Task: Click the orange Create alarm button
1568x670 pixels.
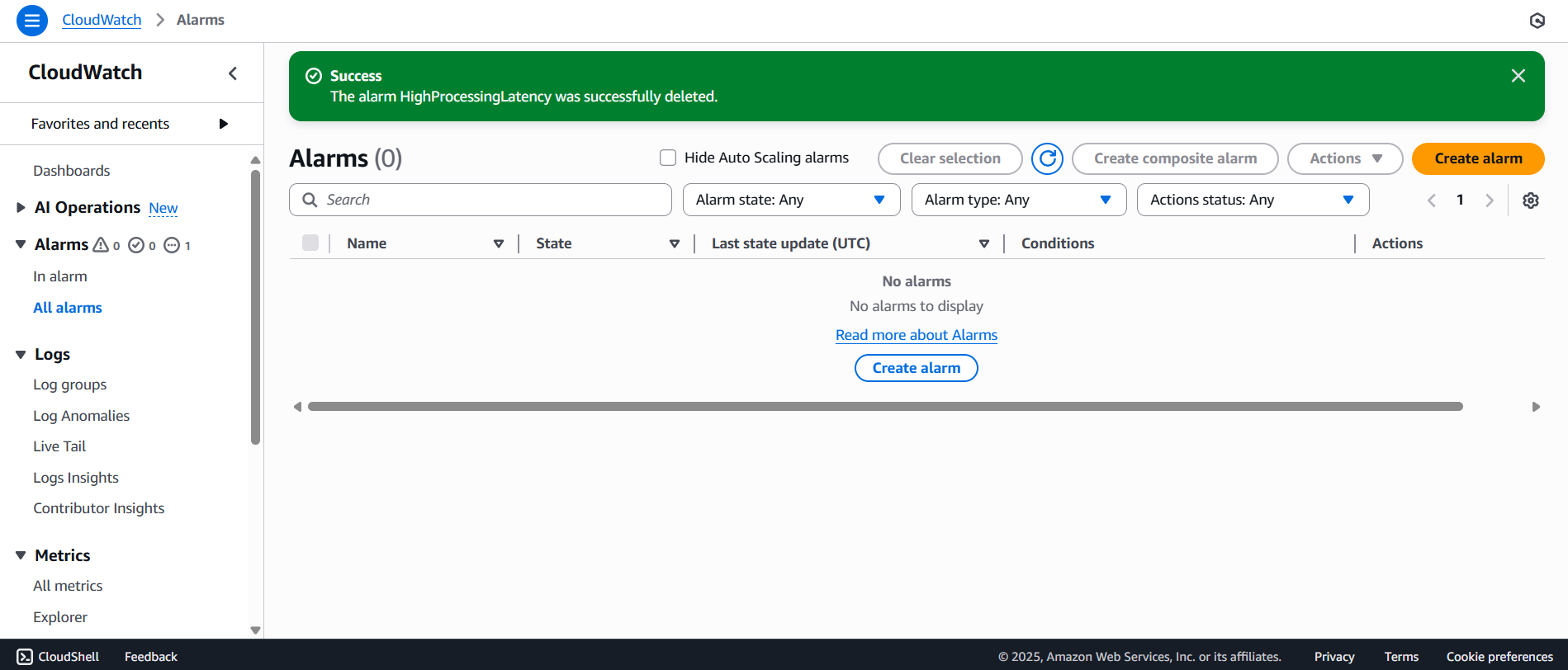Action: pos(1477,158)
